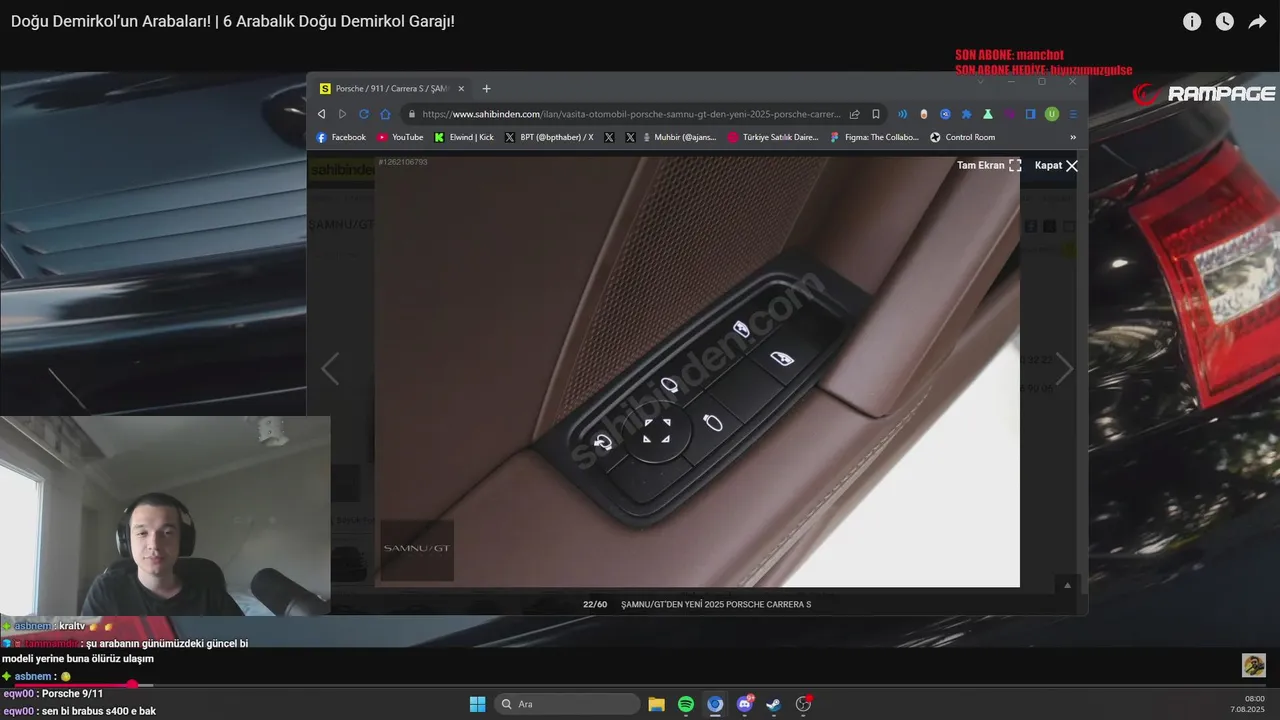Open Discord from the taskbar
The image size is (1280, 720).
745,704
